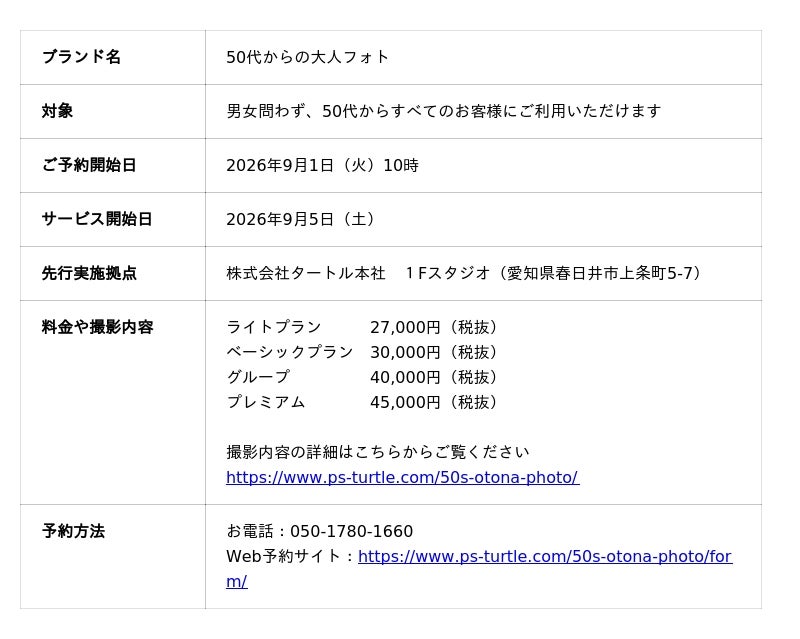Click the サービス開始日 label
Viewport: 800px width, 639px height.
pyautogui.click(x=97, y=219)
